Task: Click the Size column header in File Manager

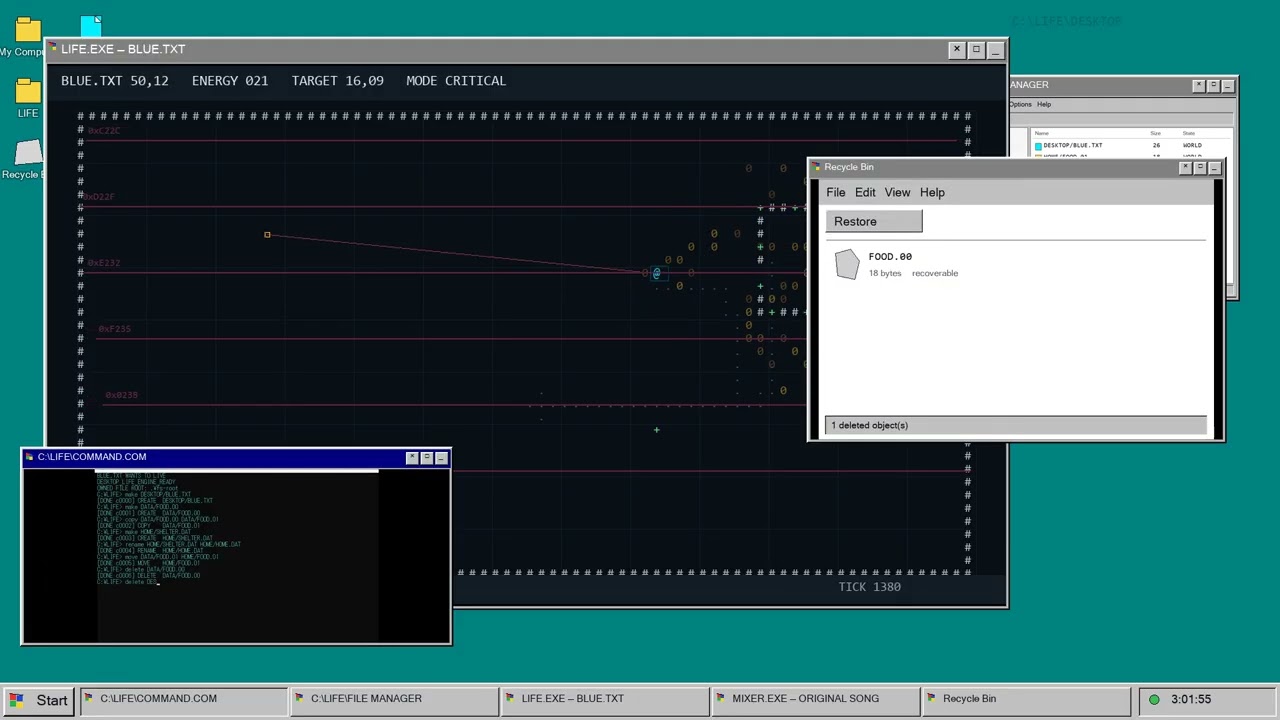Action: coord(1155,133)
